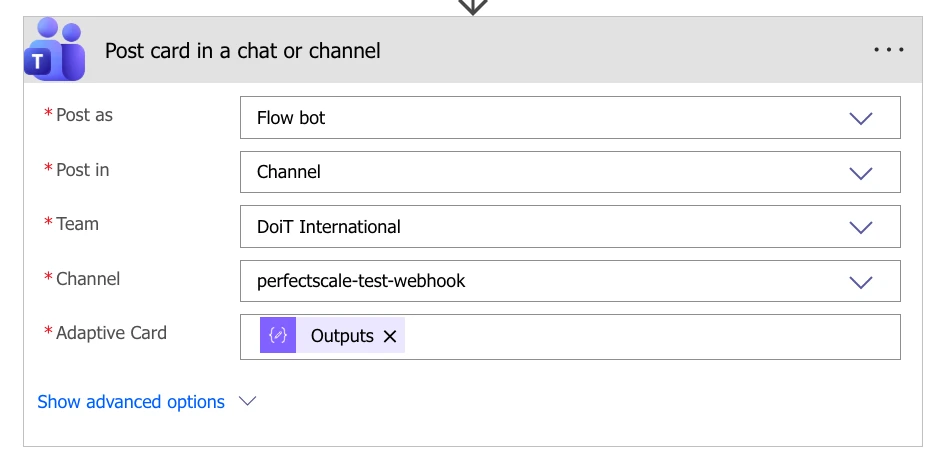Click the DoiT International team value

pyautogui.click(x=329, y=227)
